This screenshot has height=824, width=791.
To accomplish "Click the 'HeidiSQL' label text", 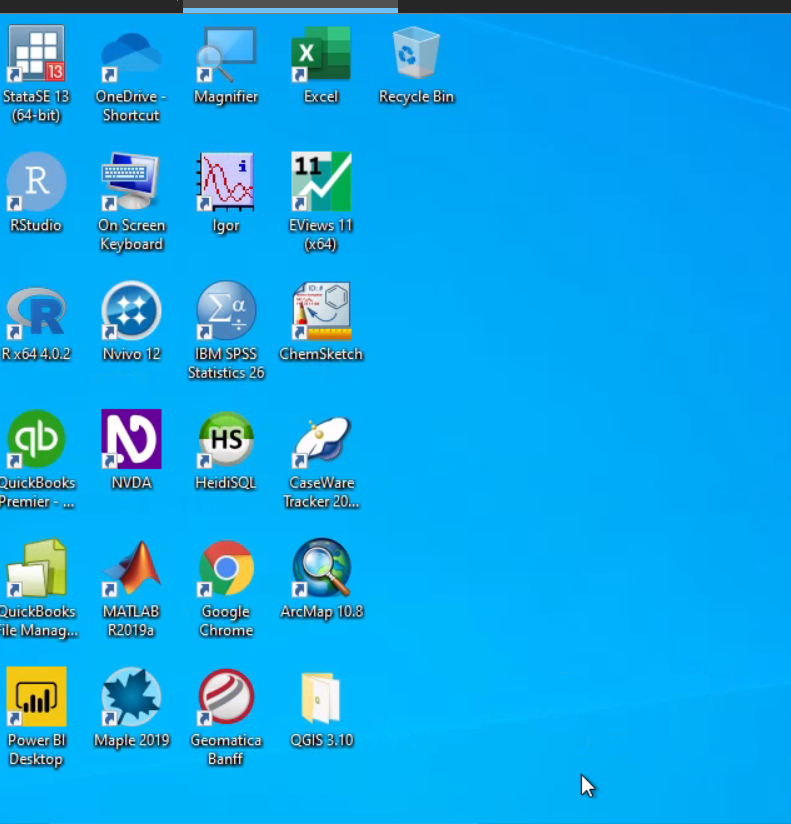I will tap(225, 483).
